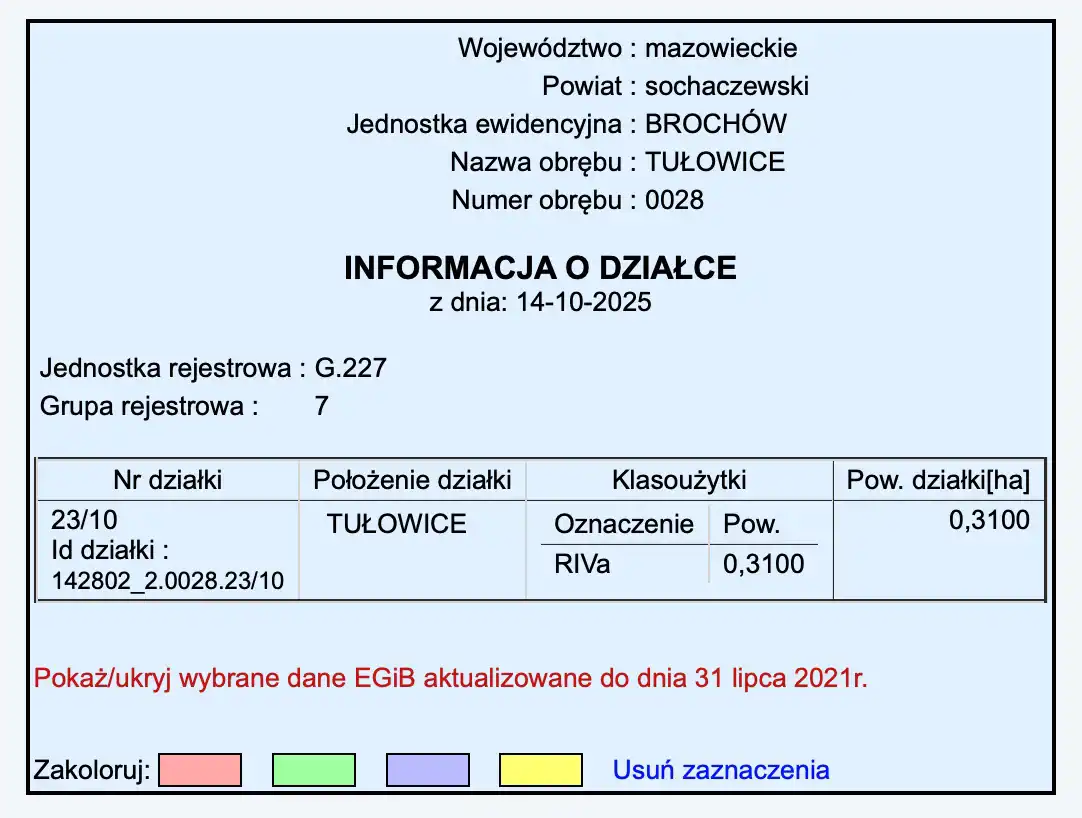Viewport: 1082px width, 818px height.
Task: Click the 'INFORMACJA O DZIAŁCE' heading
Action: click(540, 268)
